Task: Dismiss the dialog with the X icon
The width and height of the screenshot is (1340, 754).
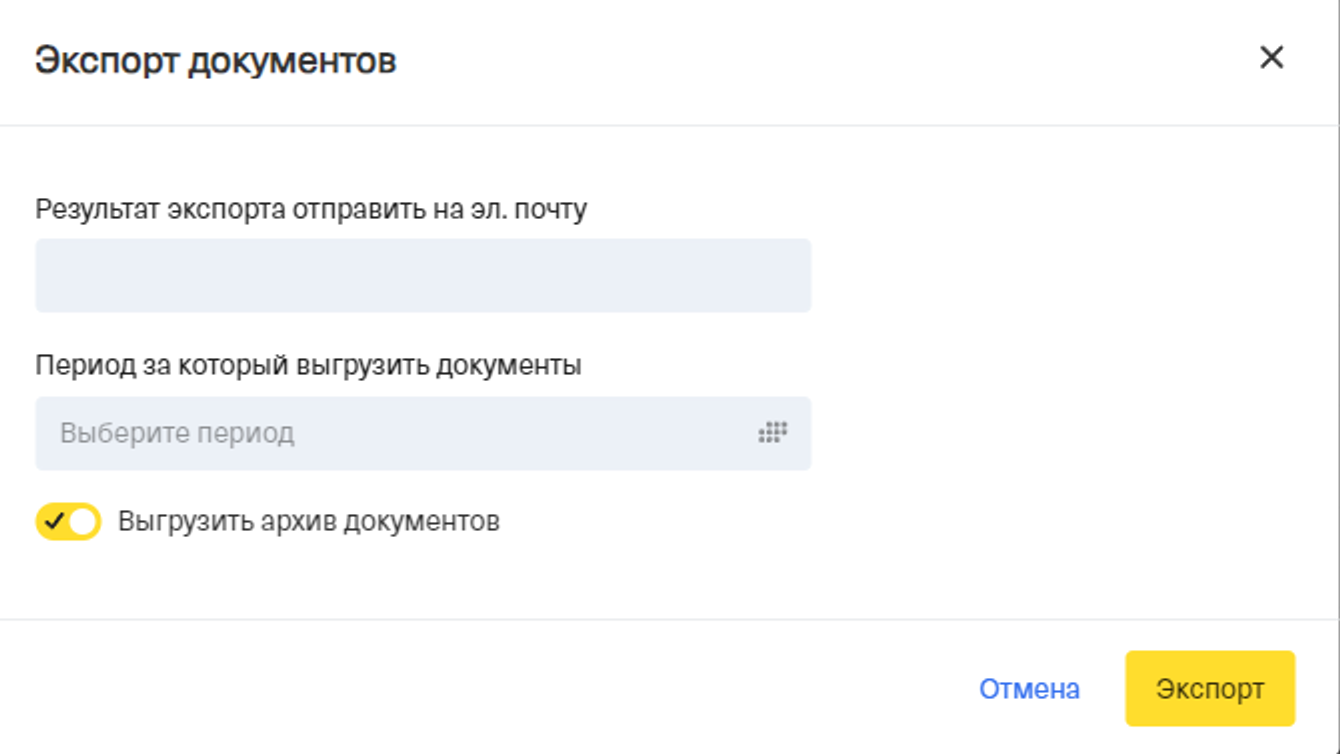Action: pos(1271,58)
